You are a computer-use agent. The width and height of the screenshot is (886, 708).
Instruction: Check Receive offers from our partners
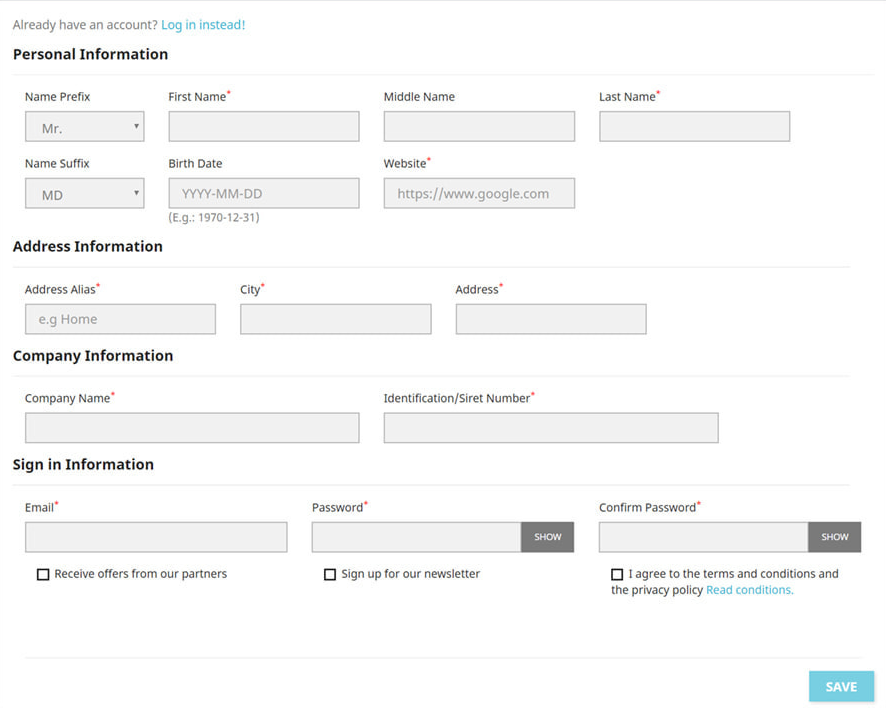pyautogui.click(x=43, y=575)
